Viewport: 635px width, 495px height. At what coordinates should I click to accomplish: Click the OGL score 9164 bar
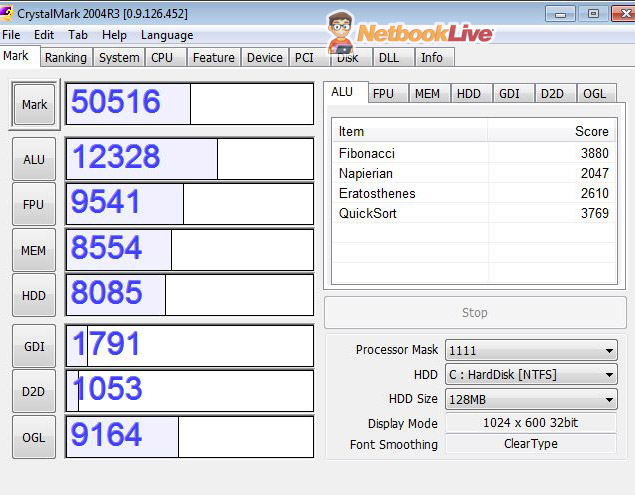(x=190, y=437)
